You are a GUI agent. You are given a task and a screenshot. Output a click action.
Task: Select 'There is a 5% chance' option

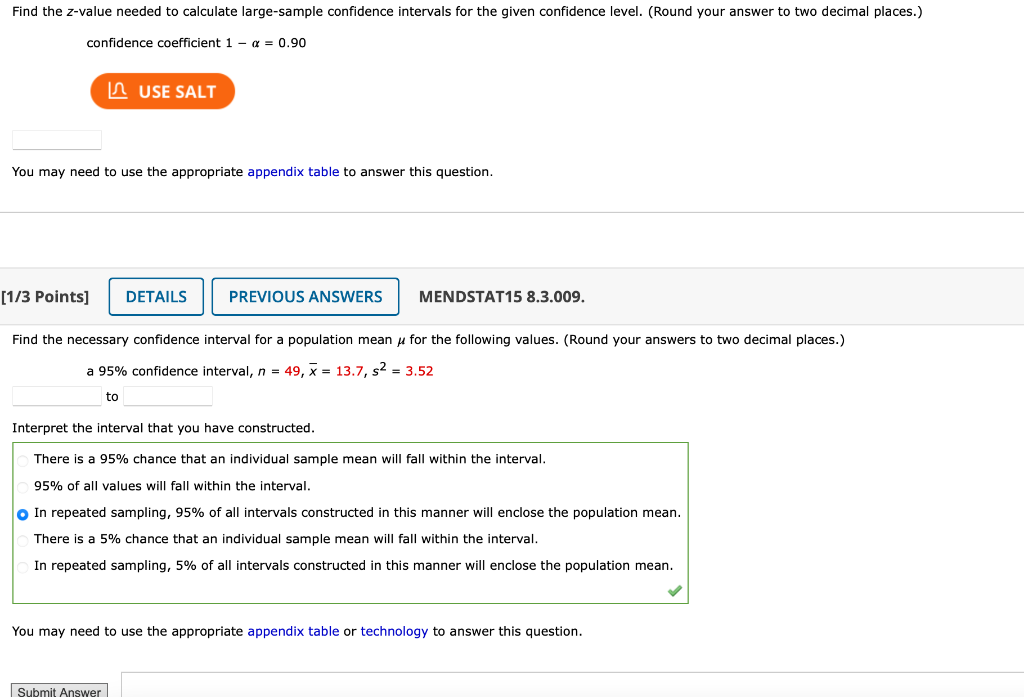tap(21, 539)
